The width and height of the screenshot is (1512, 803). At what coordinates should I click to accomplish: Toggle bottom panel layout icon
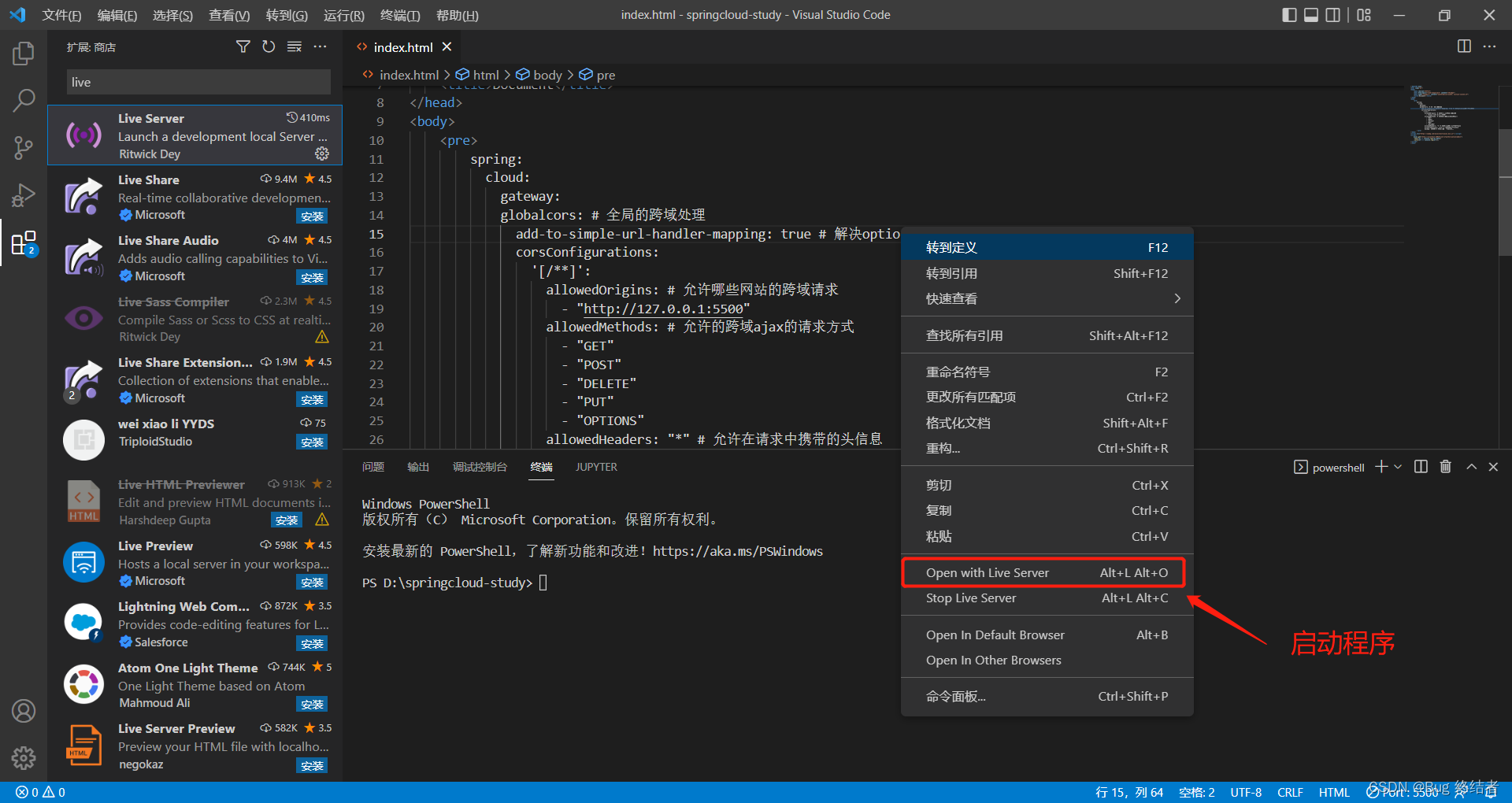coord(1311,15)
